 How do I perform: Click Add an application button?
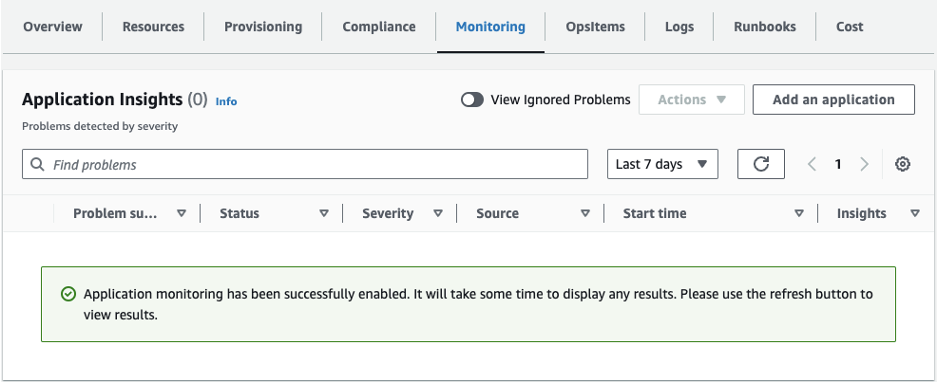[834, 100]
